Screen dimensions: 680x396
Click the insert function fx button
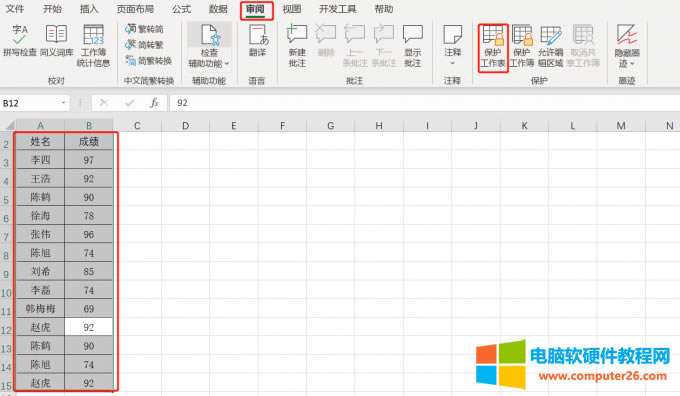point(154,103)
